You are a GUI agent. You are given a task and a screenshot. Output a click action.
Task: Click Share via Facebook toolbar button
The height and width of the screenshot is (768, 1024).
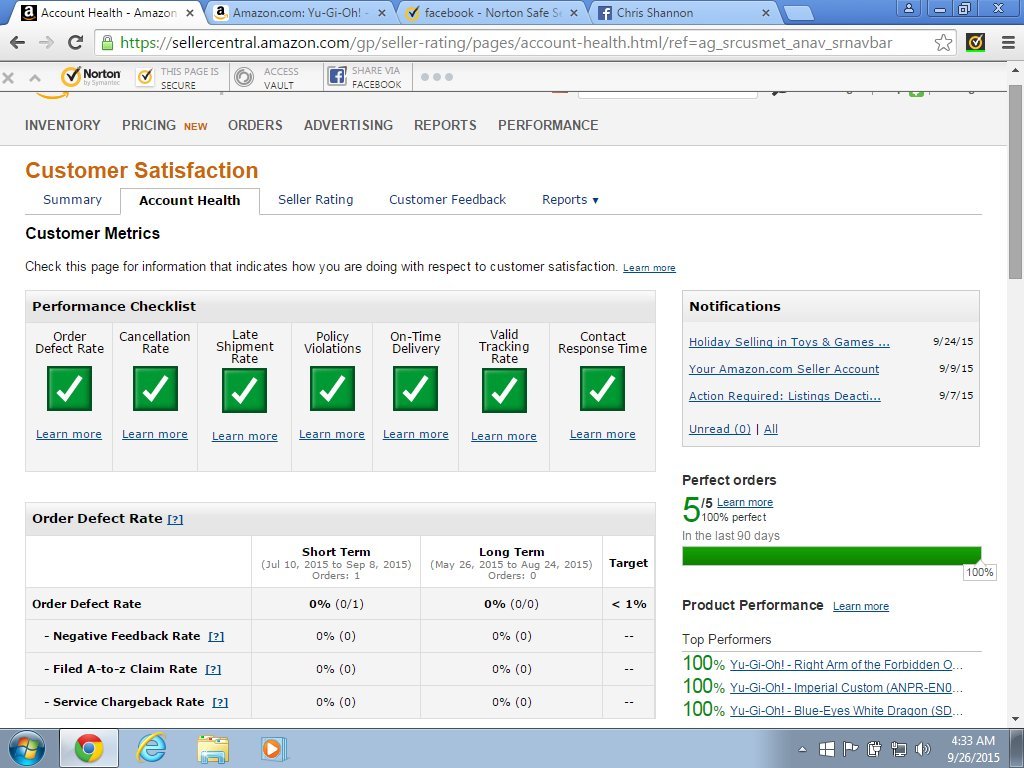365,77
